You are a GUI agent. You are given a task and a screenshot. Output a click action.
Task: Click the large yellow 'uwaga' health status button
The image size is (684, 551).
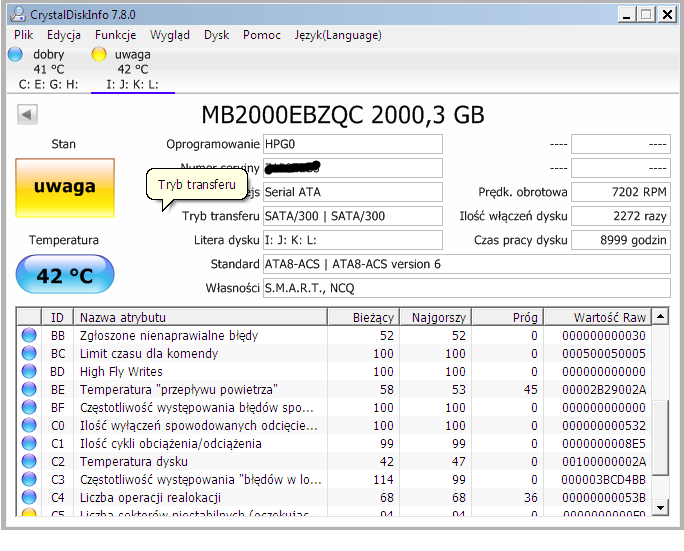pyautogui.click(x=65, y=188)
